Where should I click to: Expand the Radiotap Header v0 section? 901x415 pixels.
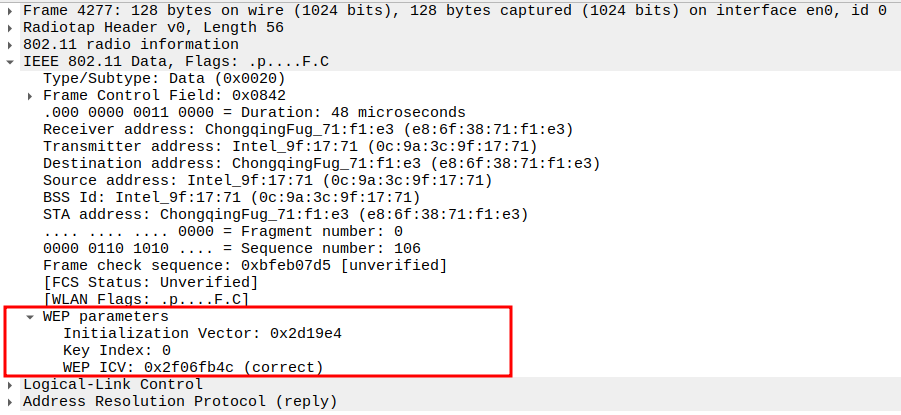[x=11, y=27]
